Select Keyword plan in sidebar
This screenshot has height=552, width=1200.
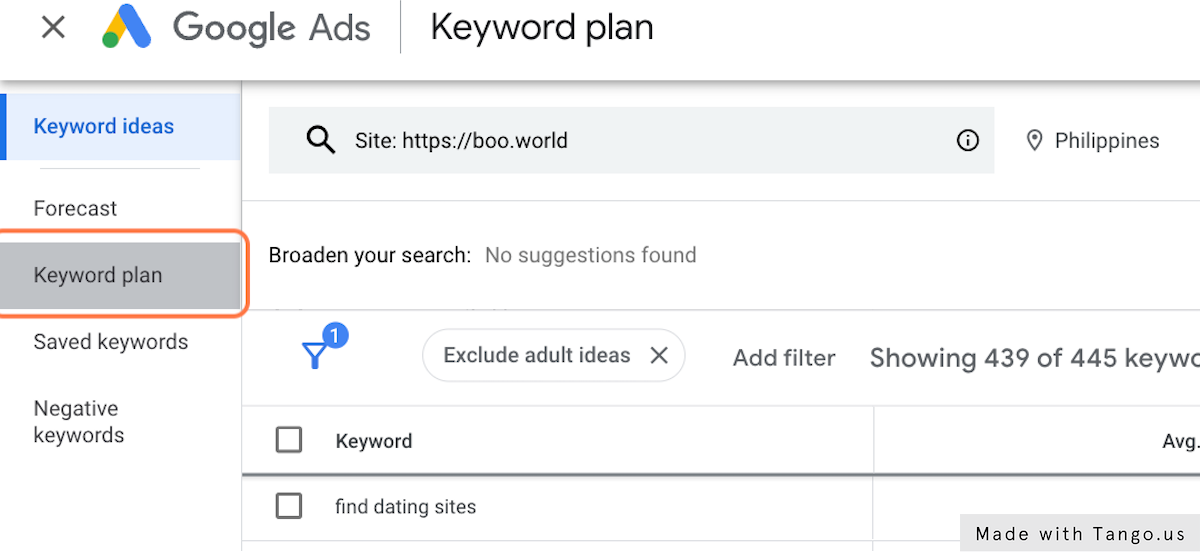(x=98, y=275)
